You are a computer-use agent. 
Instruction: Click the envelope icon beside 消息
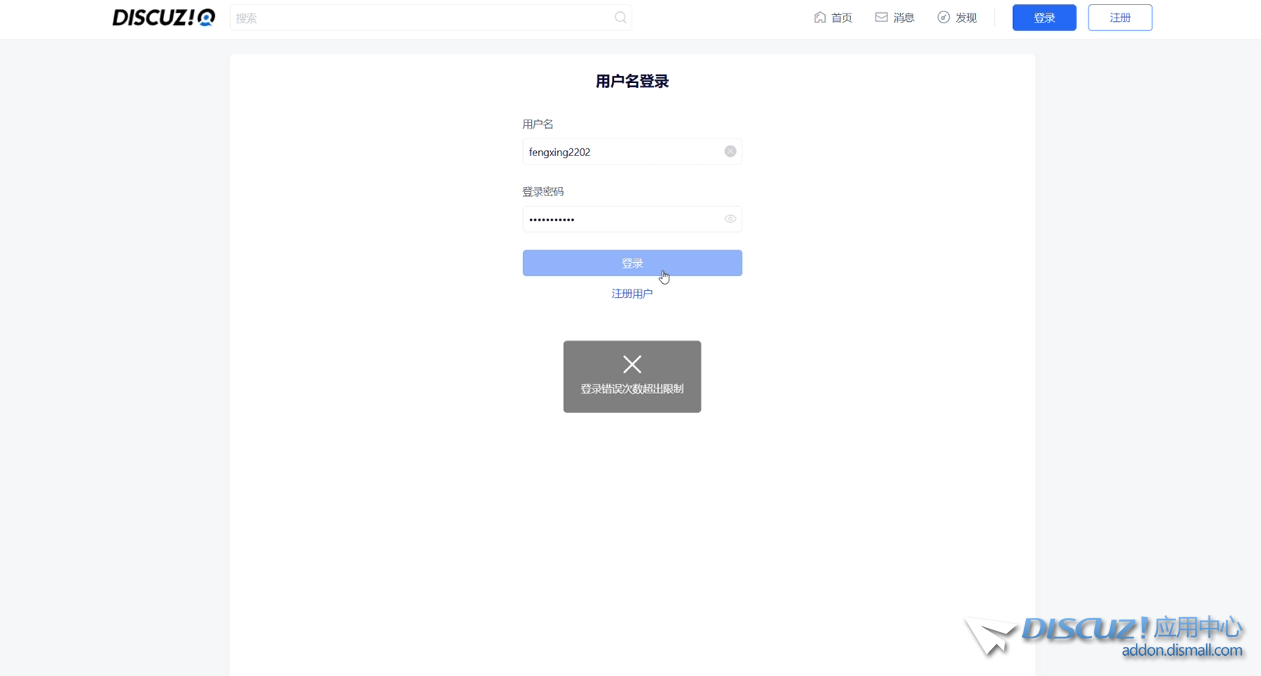click(x=881, y=17)
